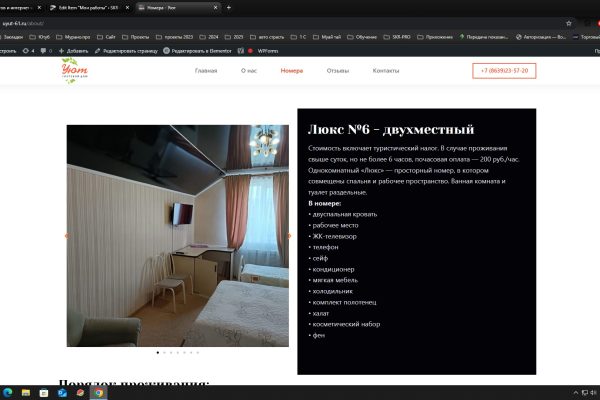Close the "Edit Item Мои работы" tab
Image resolution: width=600 pixels, height=400 pixels.
[x=127, y=7]
